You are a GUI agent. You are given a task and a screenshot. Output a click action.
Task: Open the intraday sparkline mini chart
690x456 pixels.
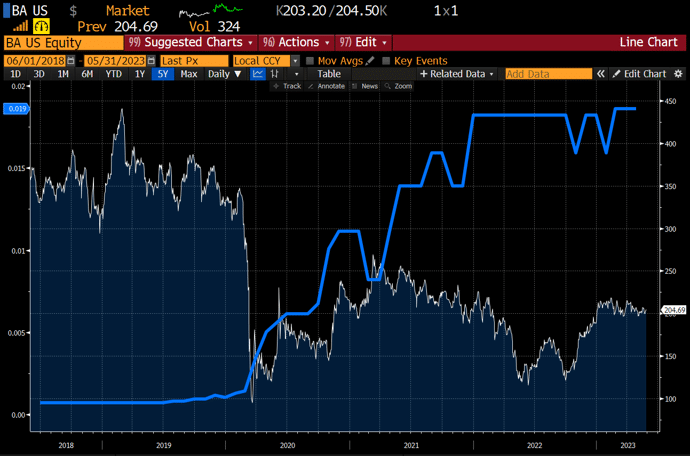pos(210,11)
